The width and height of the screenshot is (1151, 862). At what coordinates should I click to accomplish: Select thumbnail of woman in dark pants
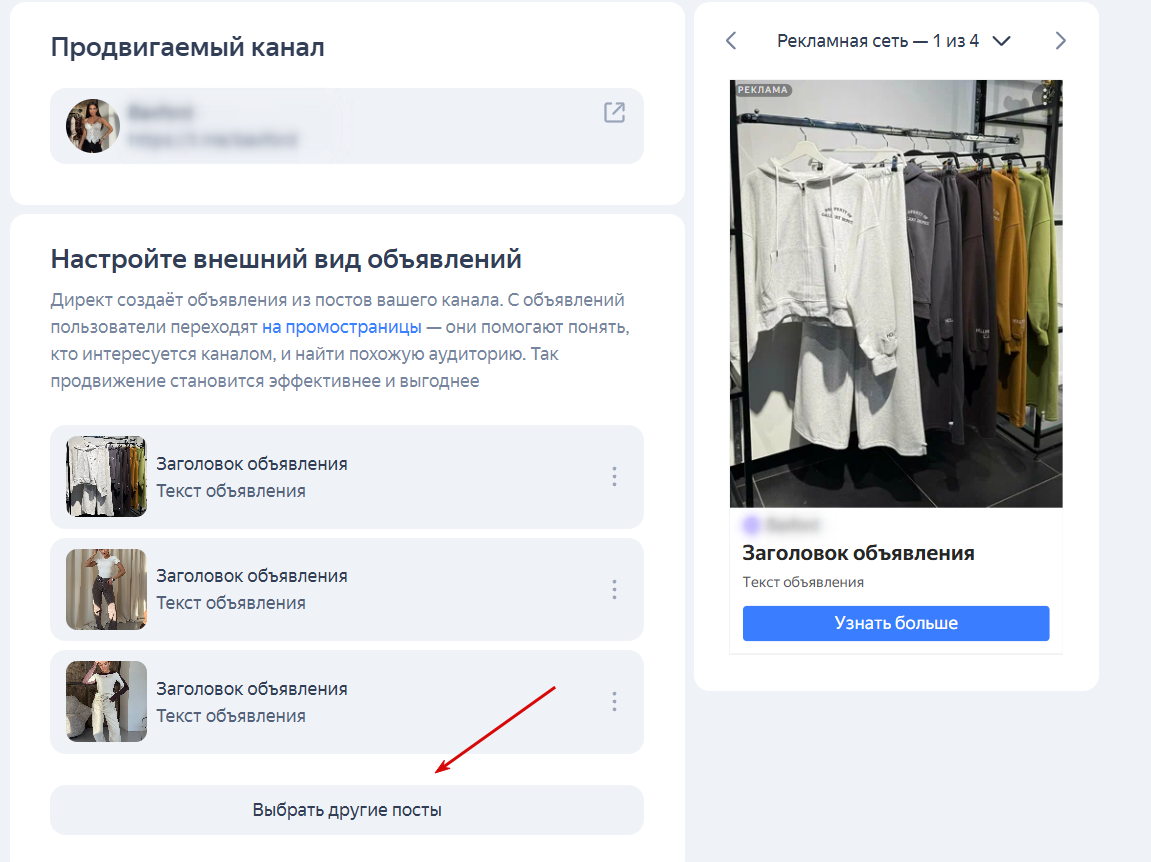[106, 589]
